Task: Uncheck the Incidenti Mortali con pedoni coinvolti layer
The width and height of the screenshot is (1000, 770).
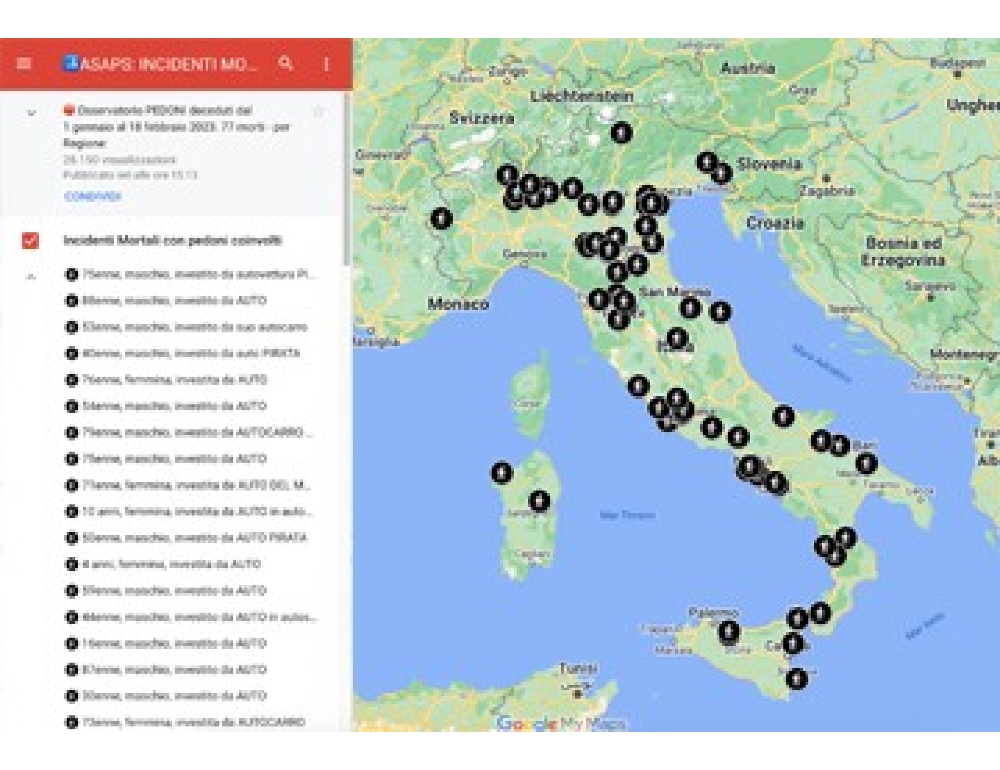Action: [30, 241]
